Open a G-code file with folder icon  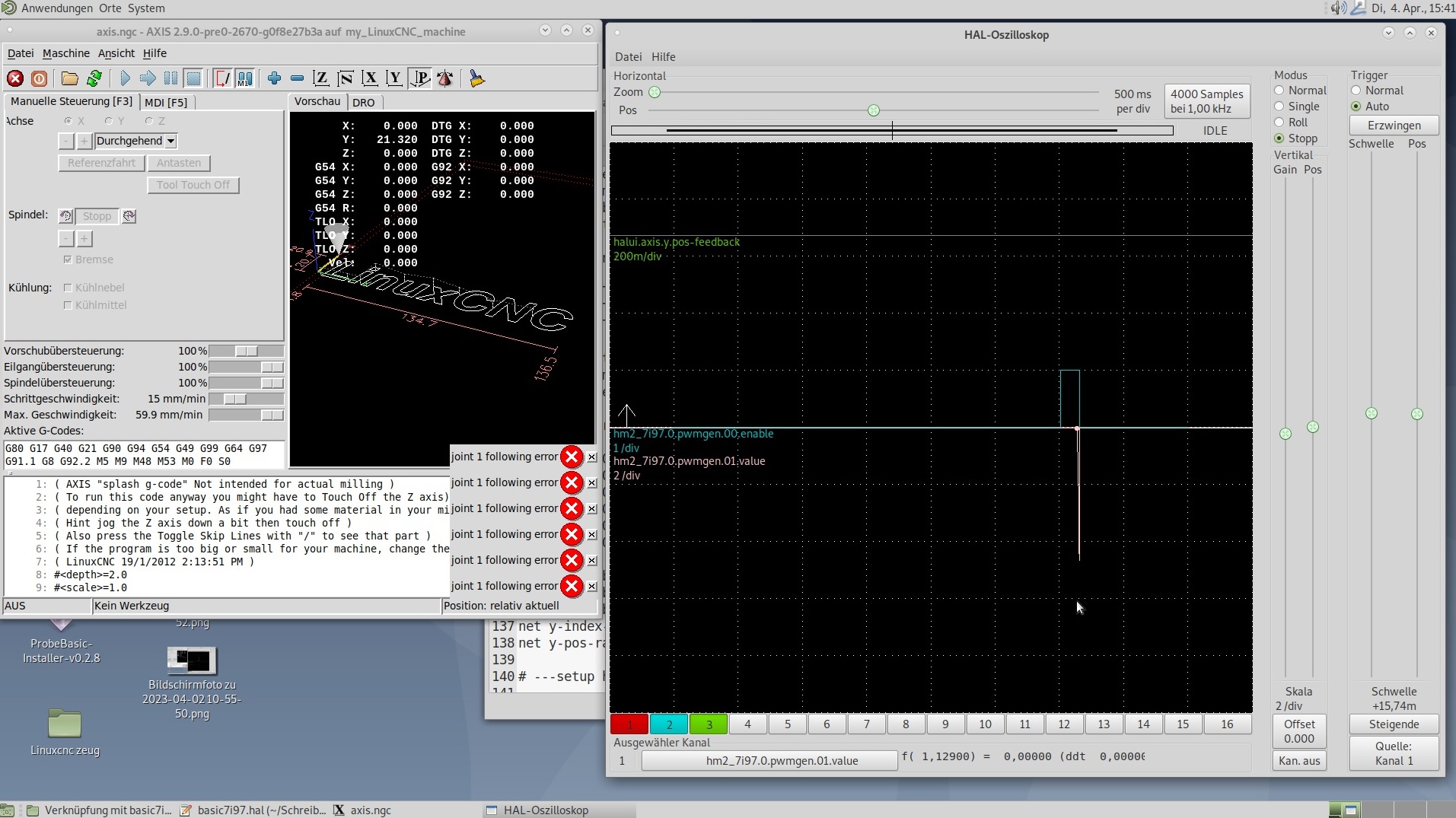click(70, 78)
